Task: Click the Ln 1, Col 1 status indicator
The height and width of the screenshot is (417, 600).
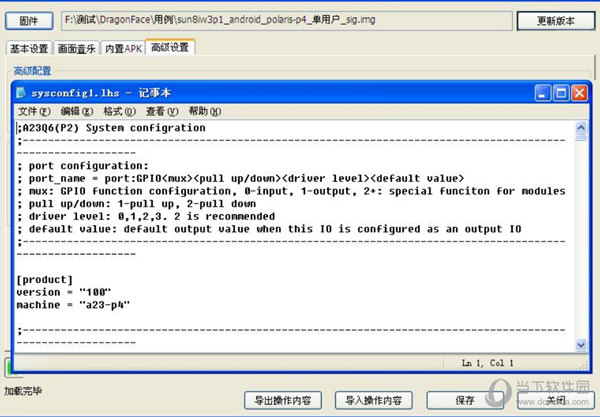Action: tap(488, 363)
